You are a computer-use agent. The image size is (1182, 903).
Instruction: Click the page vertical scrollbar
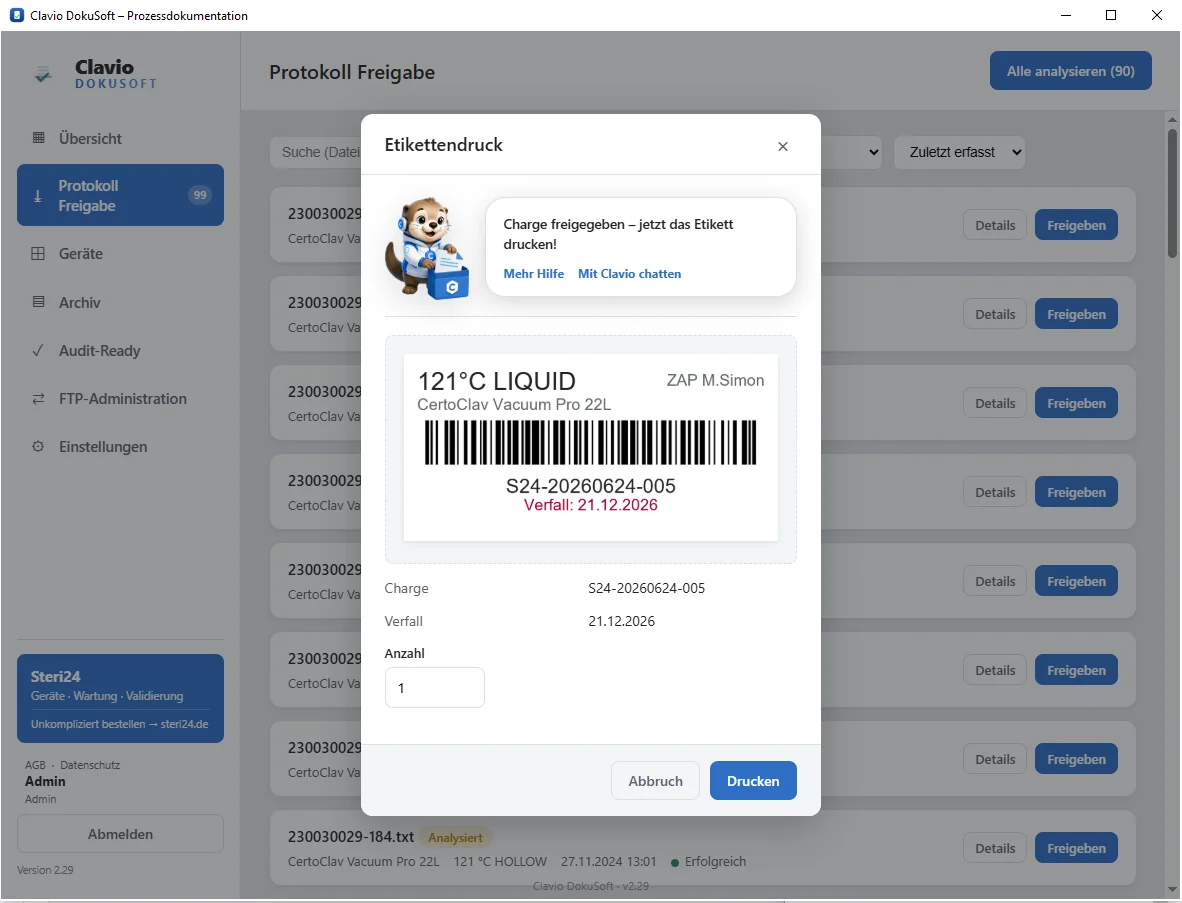pos(1172,194)
